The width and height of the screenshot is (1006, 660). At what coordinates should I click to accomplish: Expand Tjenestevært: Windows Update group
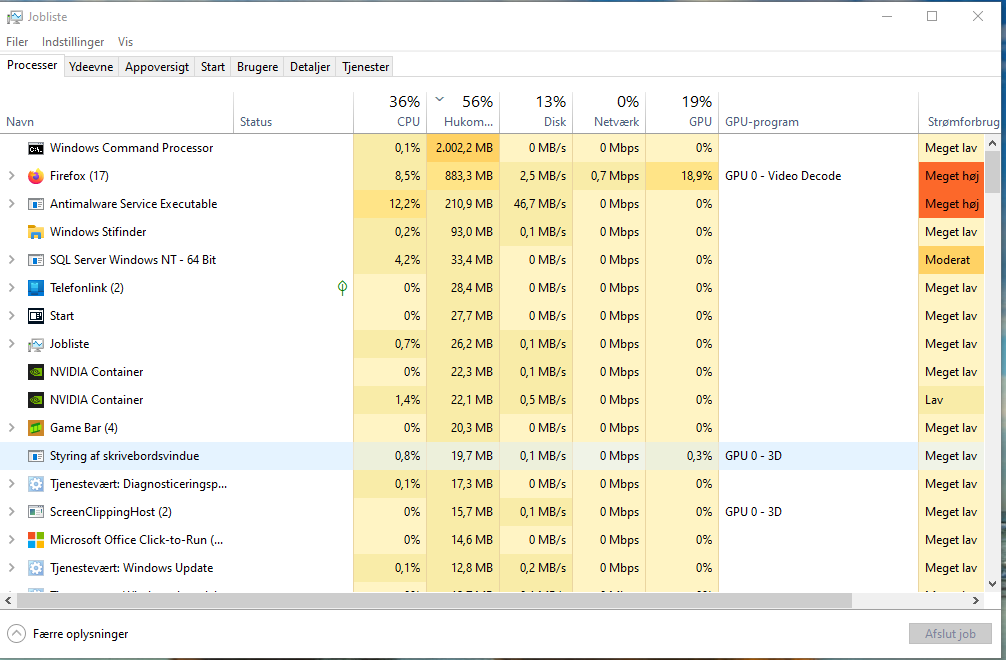[x=12, y=568]
